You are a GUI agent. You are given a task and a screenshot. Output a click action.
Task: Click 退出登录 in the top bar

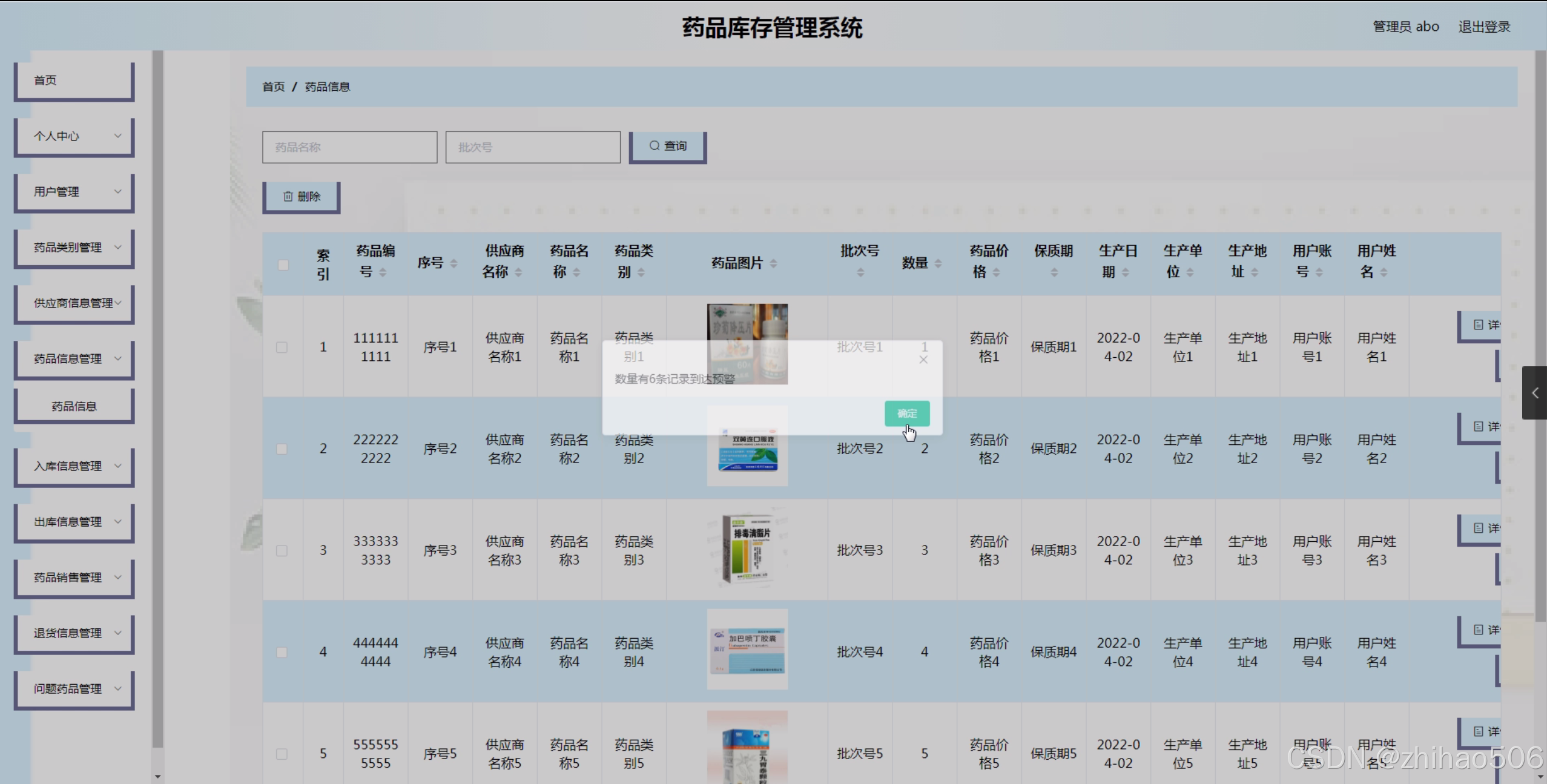click(1484, 25)
